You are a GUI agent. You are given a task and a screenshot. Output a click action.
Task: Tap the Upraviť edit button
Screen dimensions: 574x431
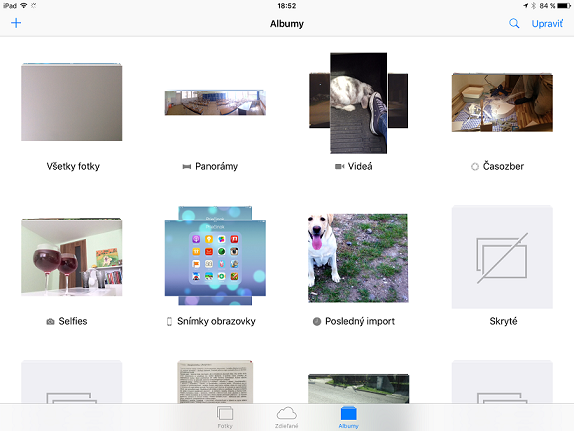coord(547,24)
